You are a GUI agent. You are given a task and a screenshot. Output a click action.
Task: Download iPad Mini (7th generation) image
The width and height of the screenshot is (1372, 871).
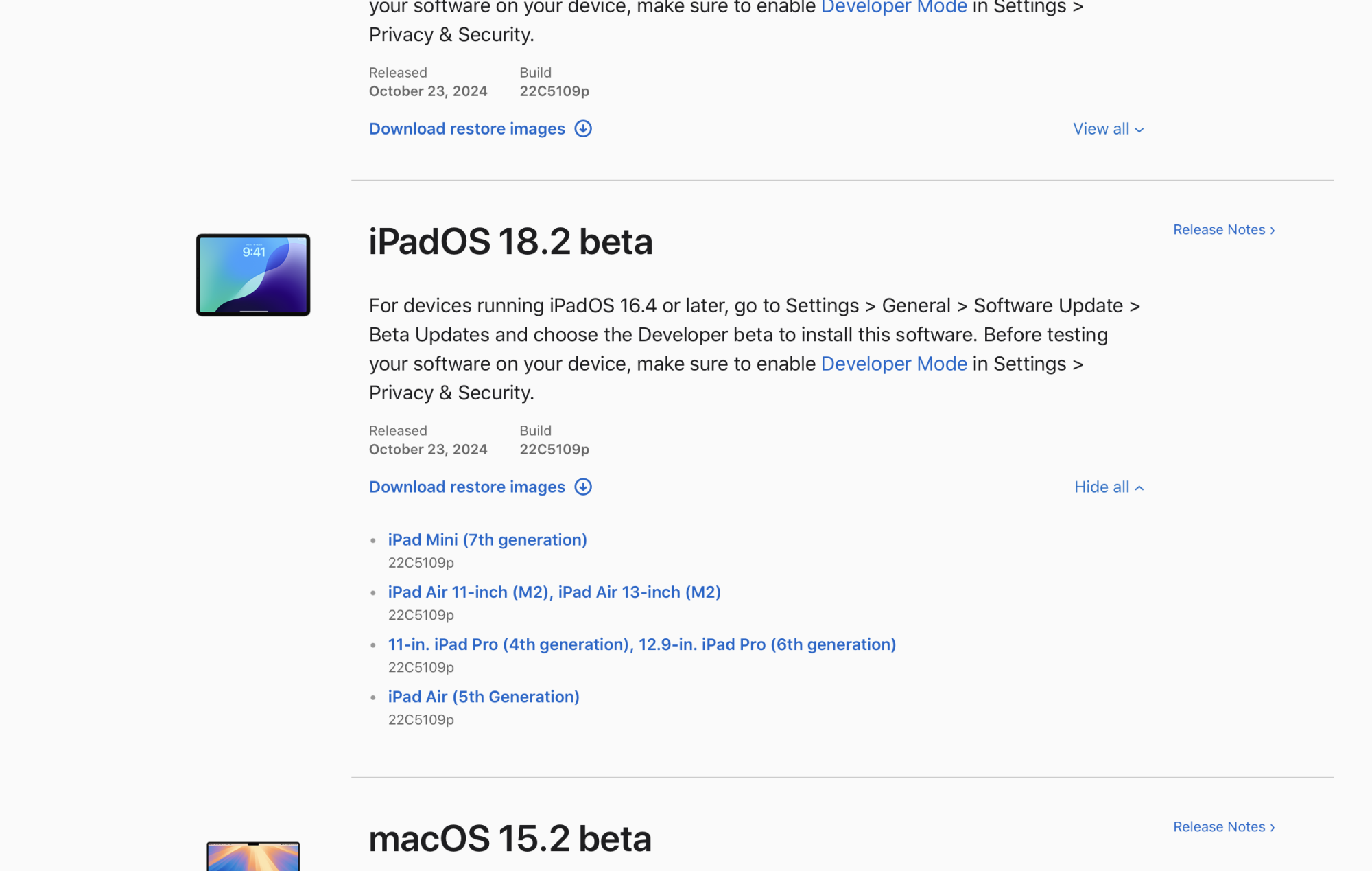[x=487, y=539]
